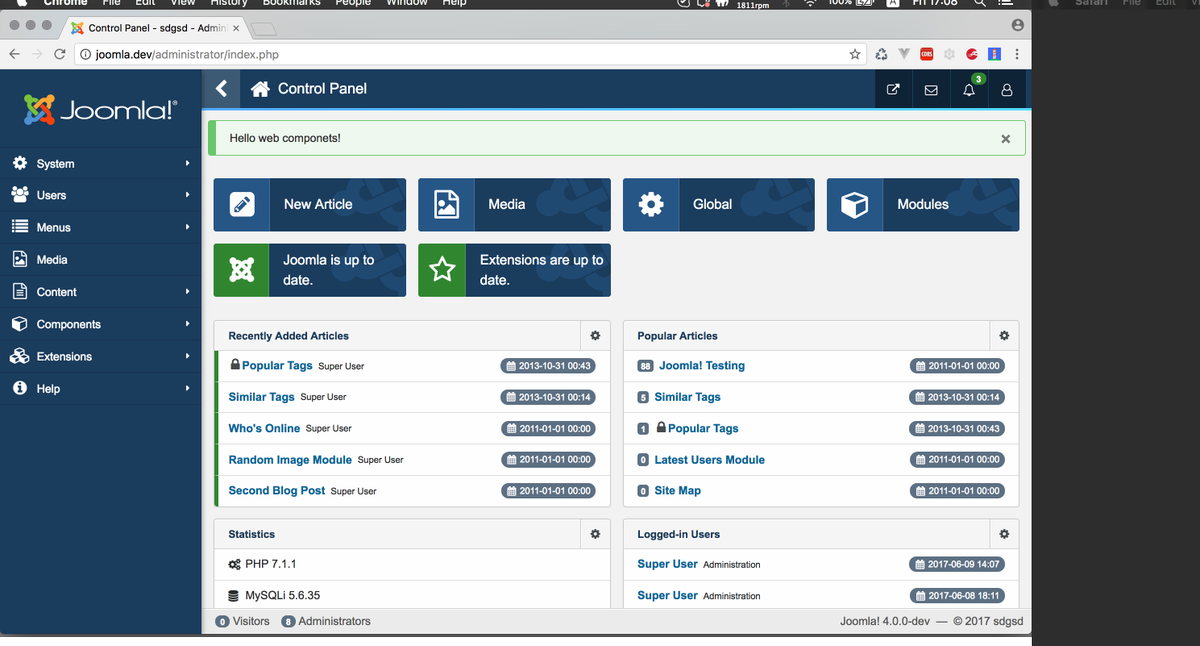1200x646 pixels.
Task: Open Popular Tags in Popular Articles
Action: 703,428
